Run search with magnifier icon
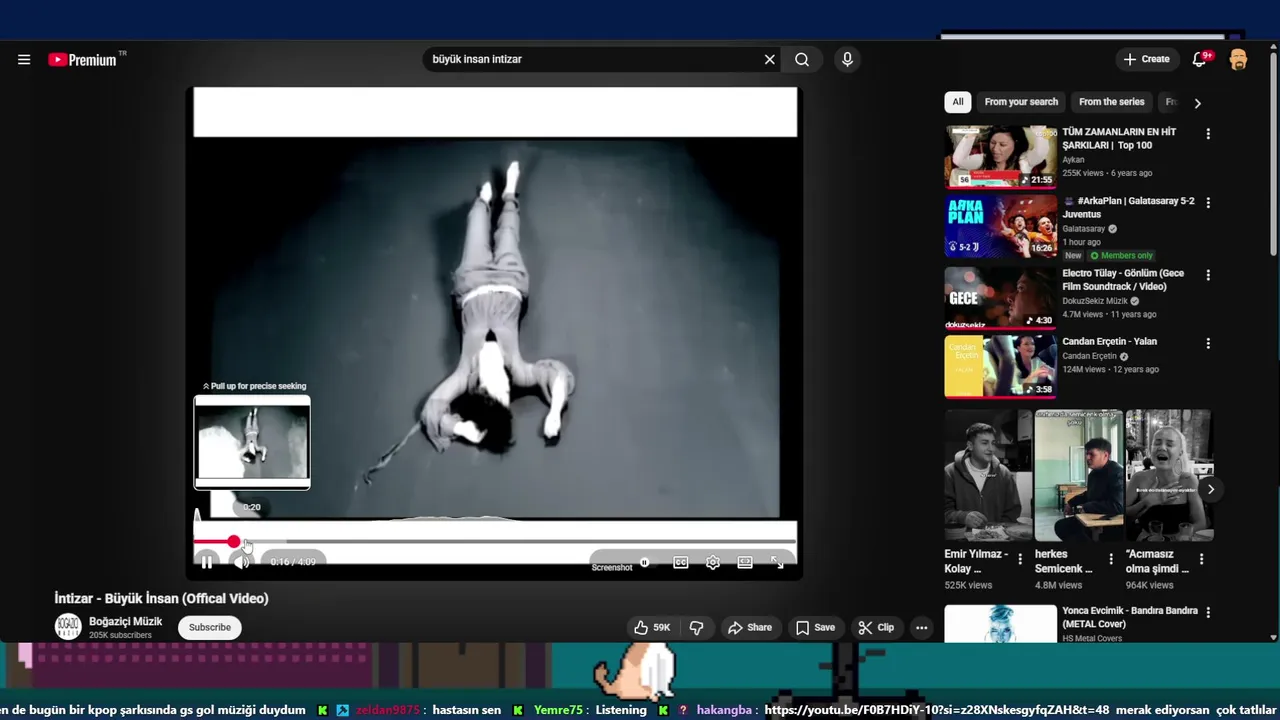This screenshot has width=1280, height=720. (802, 59)
